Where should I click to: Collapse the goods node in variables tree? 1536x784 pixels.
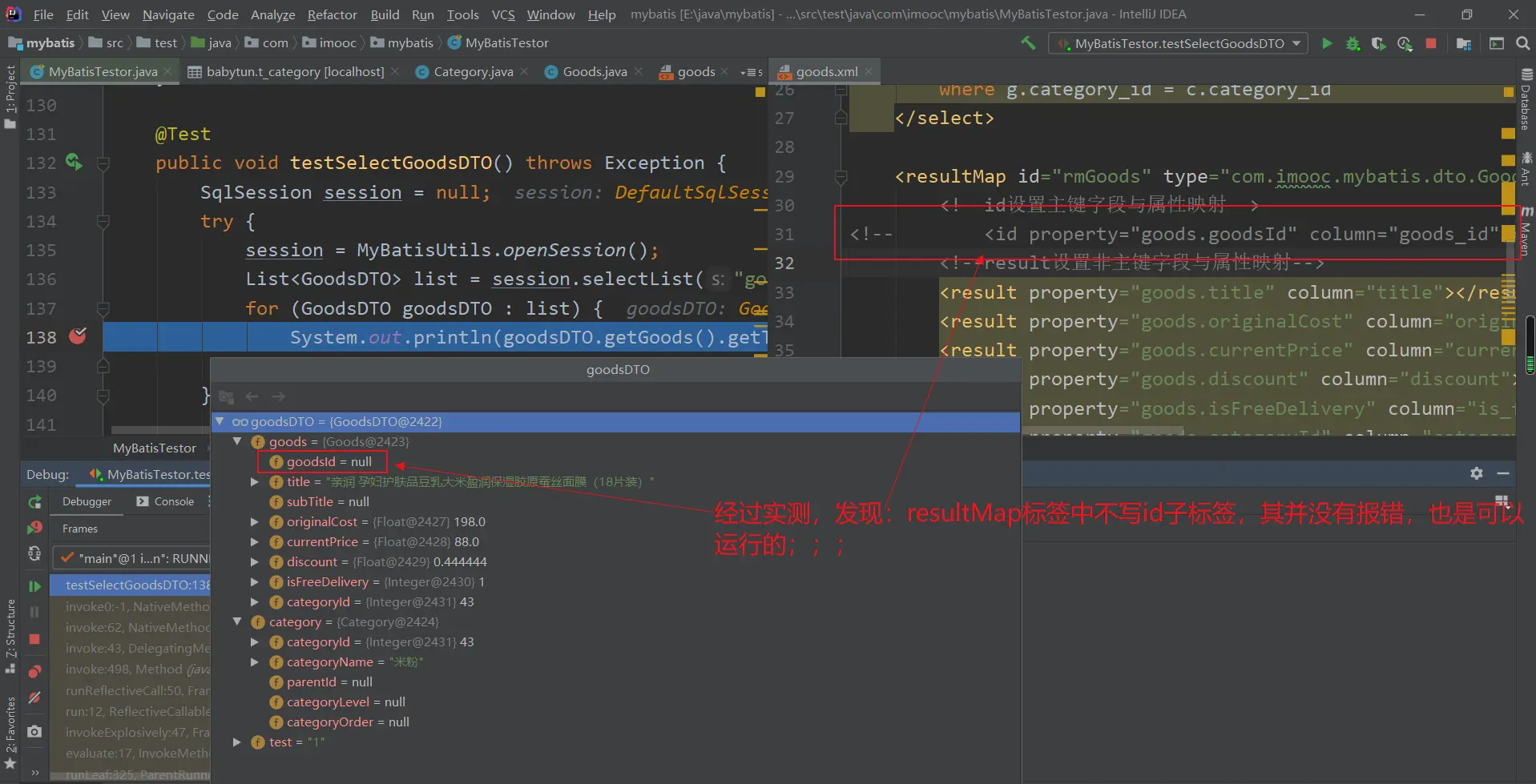(x=237, y=441)
